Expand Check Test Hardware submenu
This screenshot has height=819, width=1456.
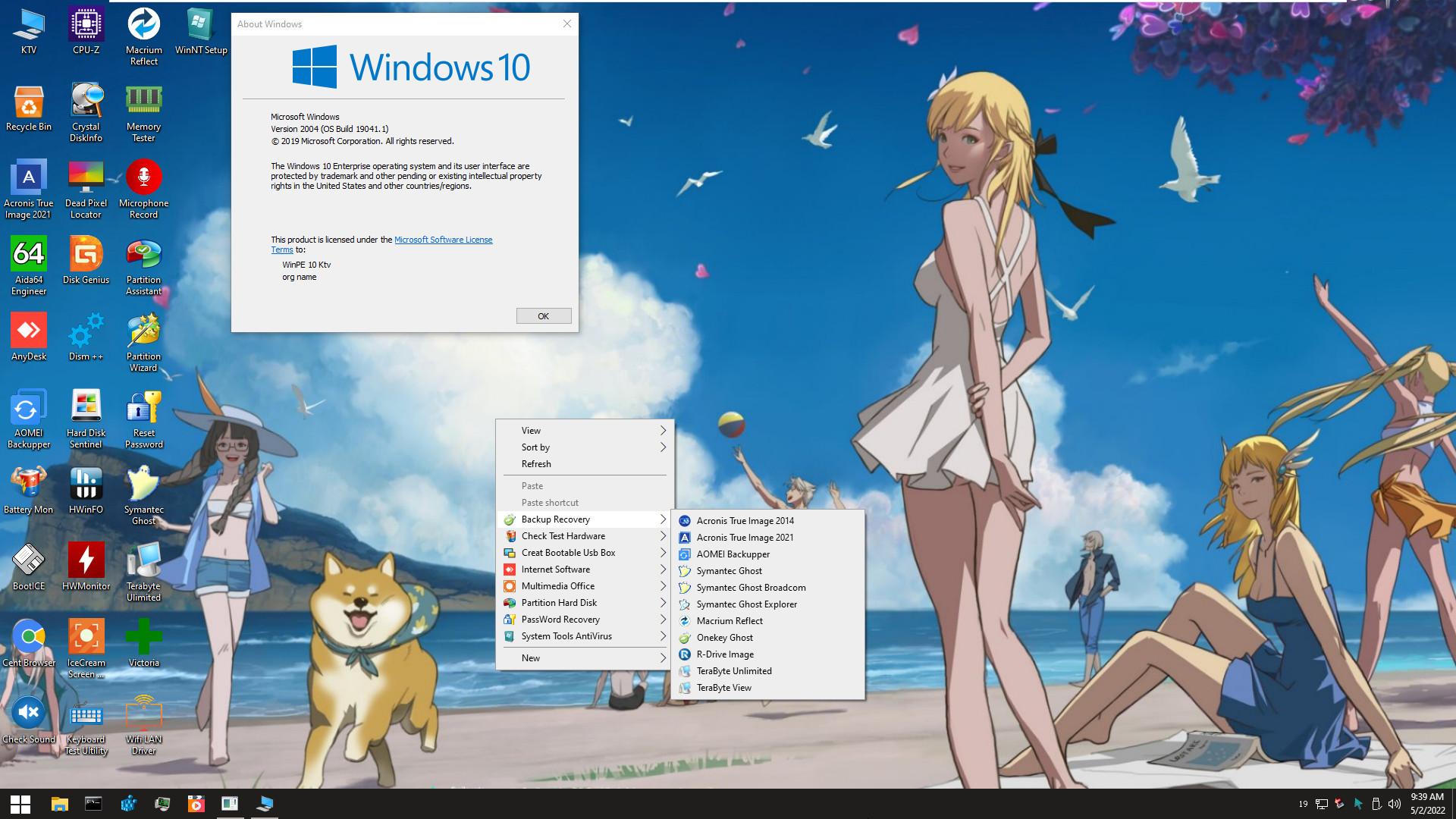(x=585, y=536)
